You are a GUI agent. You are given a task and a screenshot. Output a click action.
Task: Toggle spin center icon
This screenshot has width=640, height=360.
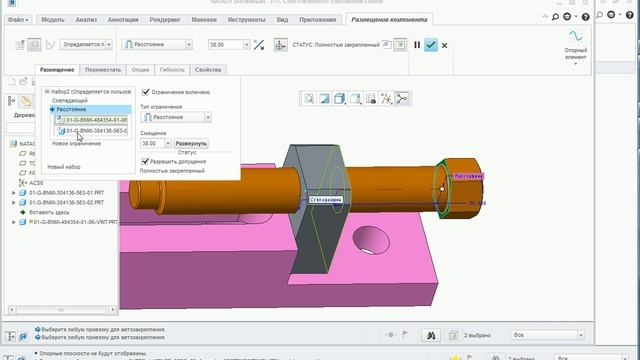click(x=402, y=98)
